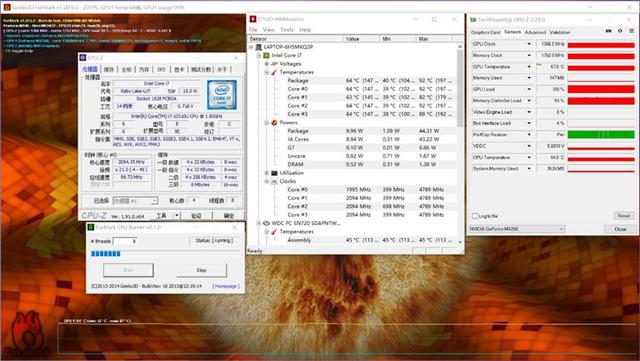Click the HWMonitor vertical scrollbar
Screen dimensions: 640x361
point(460,145)
